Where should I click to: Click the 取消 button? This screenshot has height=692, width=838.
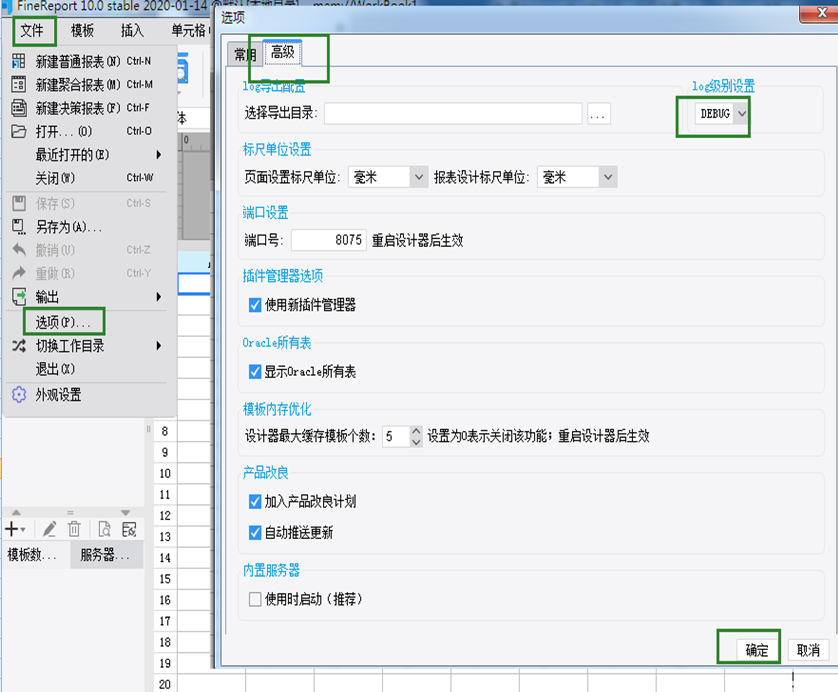pyautogui.click(x=808, y=650)
